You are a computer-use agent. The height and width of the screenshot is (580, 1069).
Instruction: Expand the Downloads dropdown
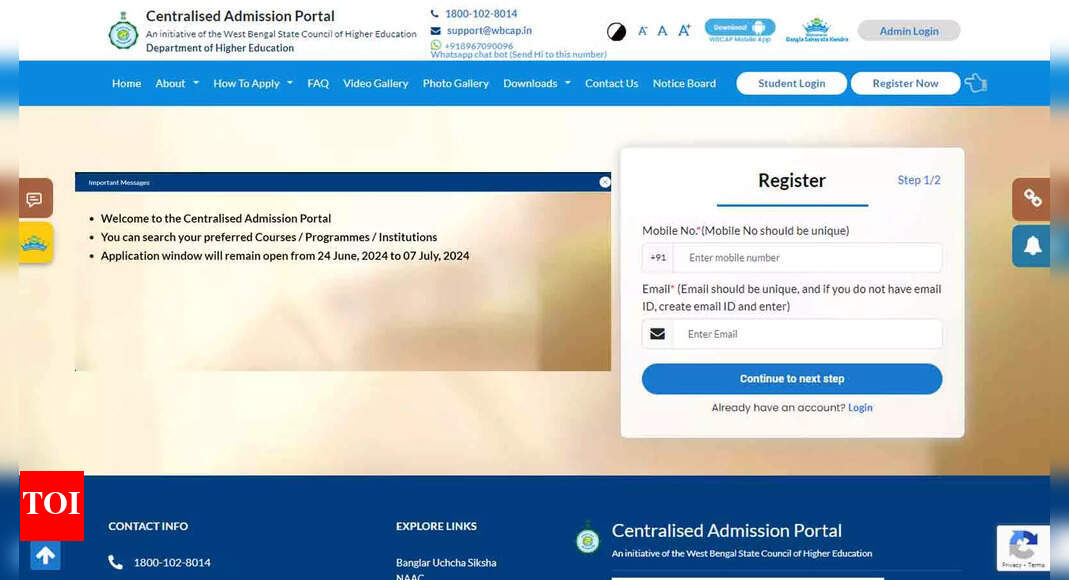pos(536,83)
